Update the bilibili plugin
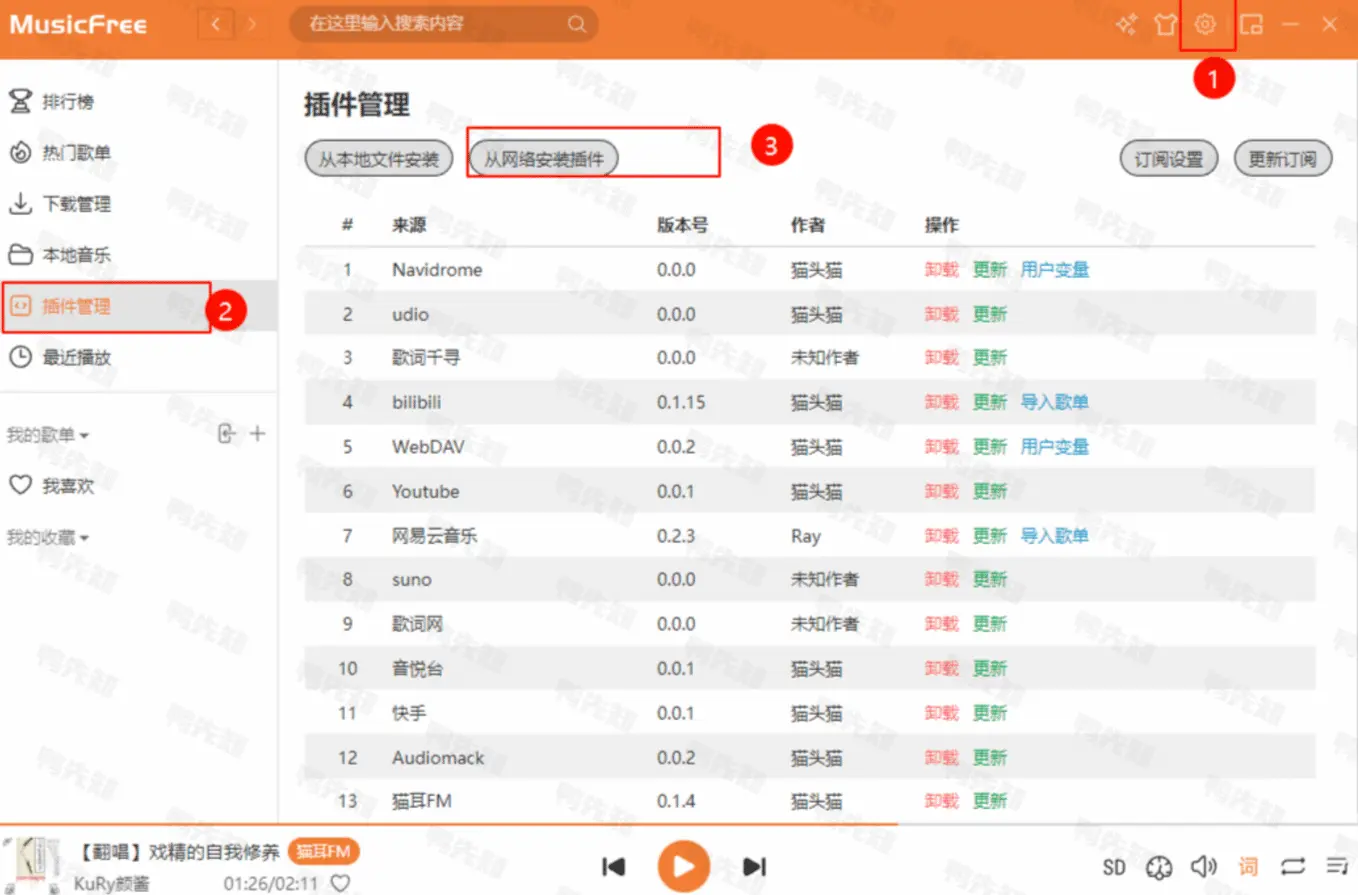This screenshot has width=1358, height=895. pyautogui.click(x=990, y=402)
